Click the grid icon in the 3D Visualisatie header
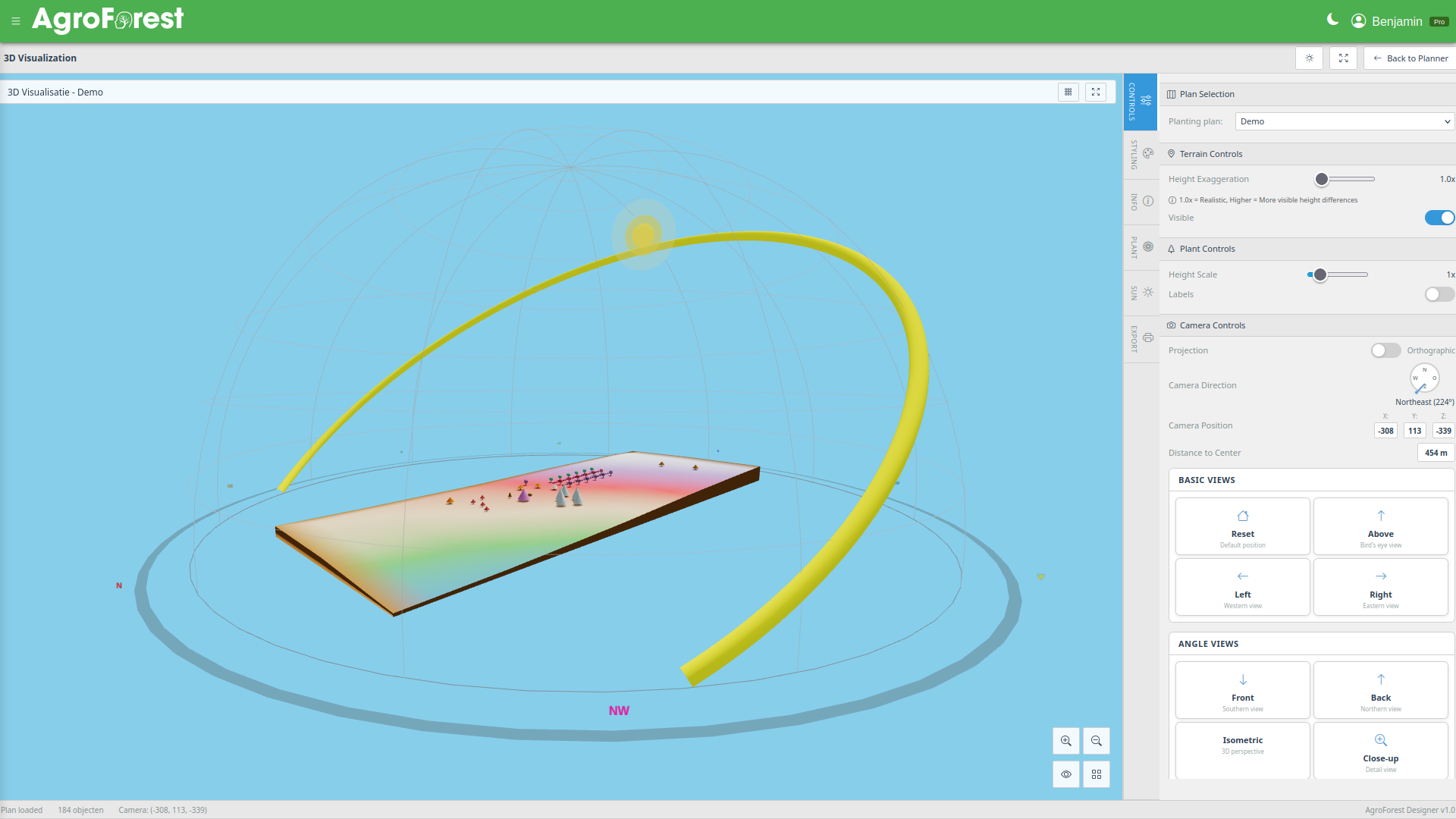Screen dimensions: 1456x819 [x=1068, y=92]
